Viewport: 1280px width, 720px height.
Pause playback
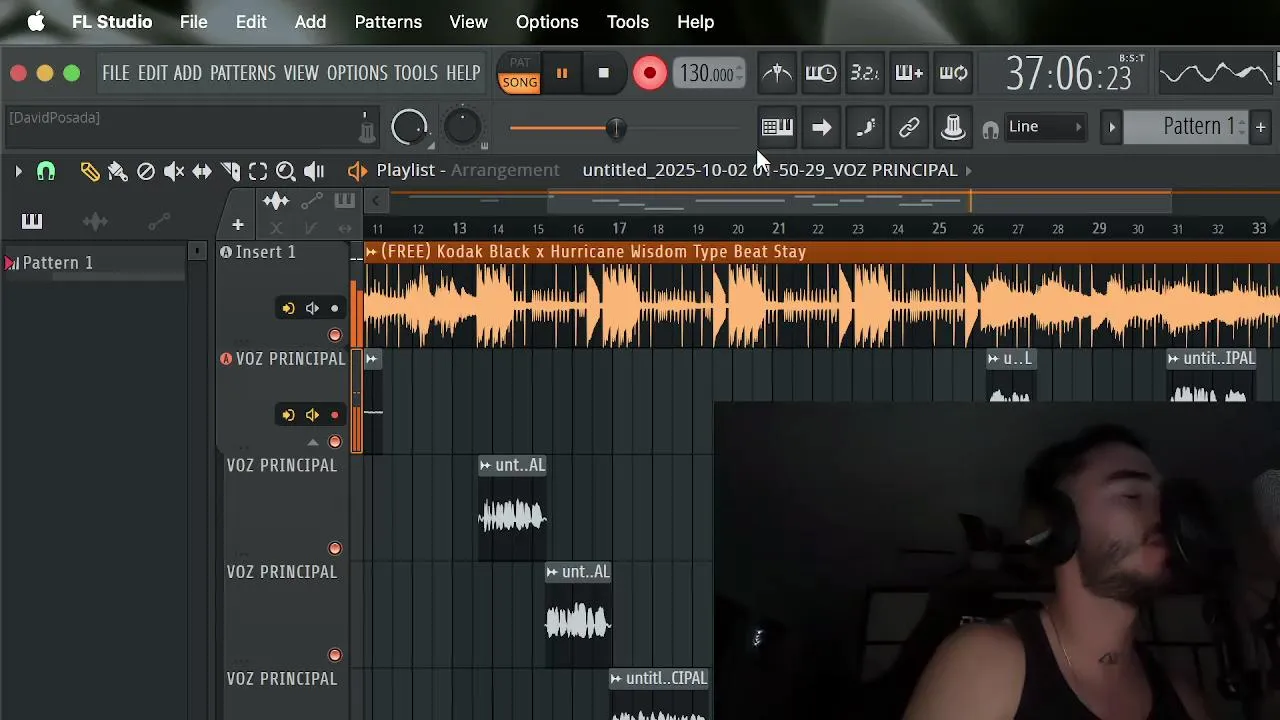click(562, 73)
